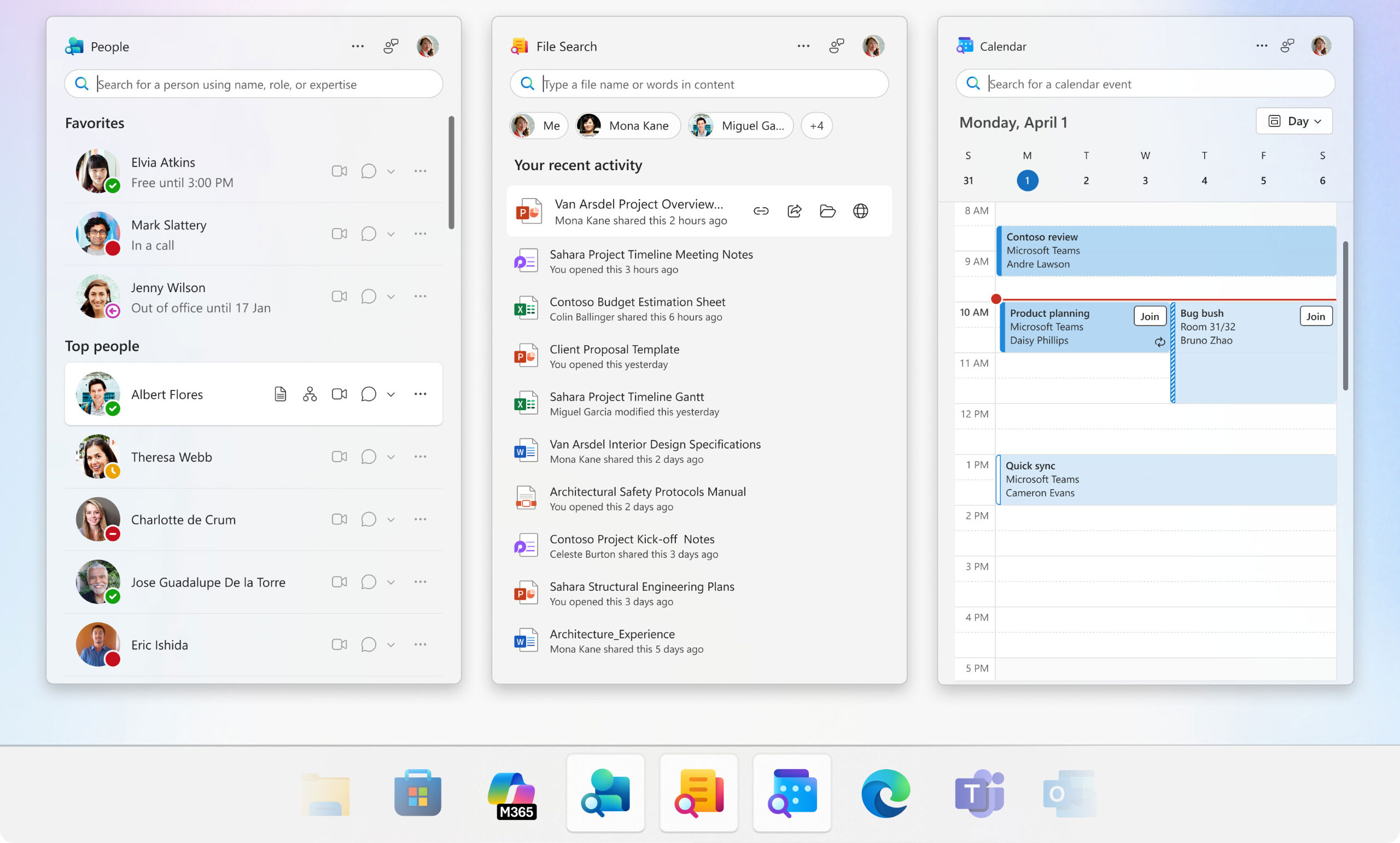
Task: Open the Day view dropdown in Calendar
Action: (1294, 121)
